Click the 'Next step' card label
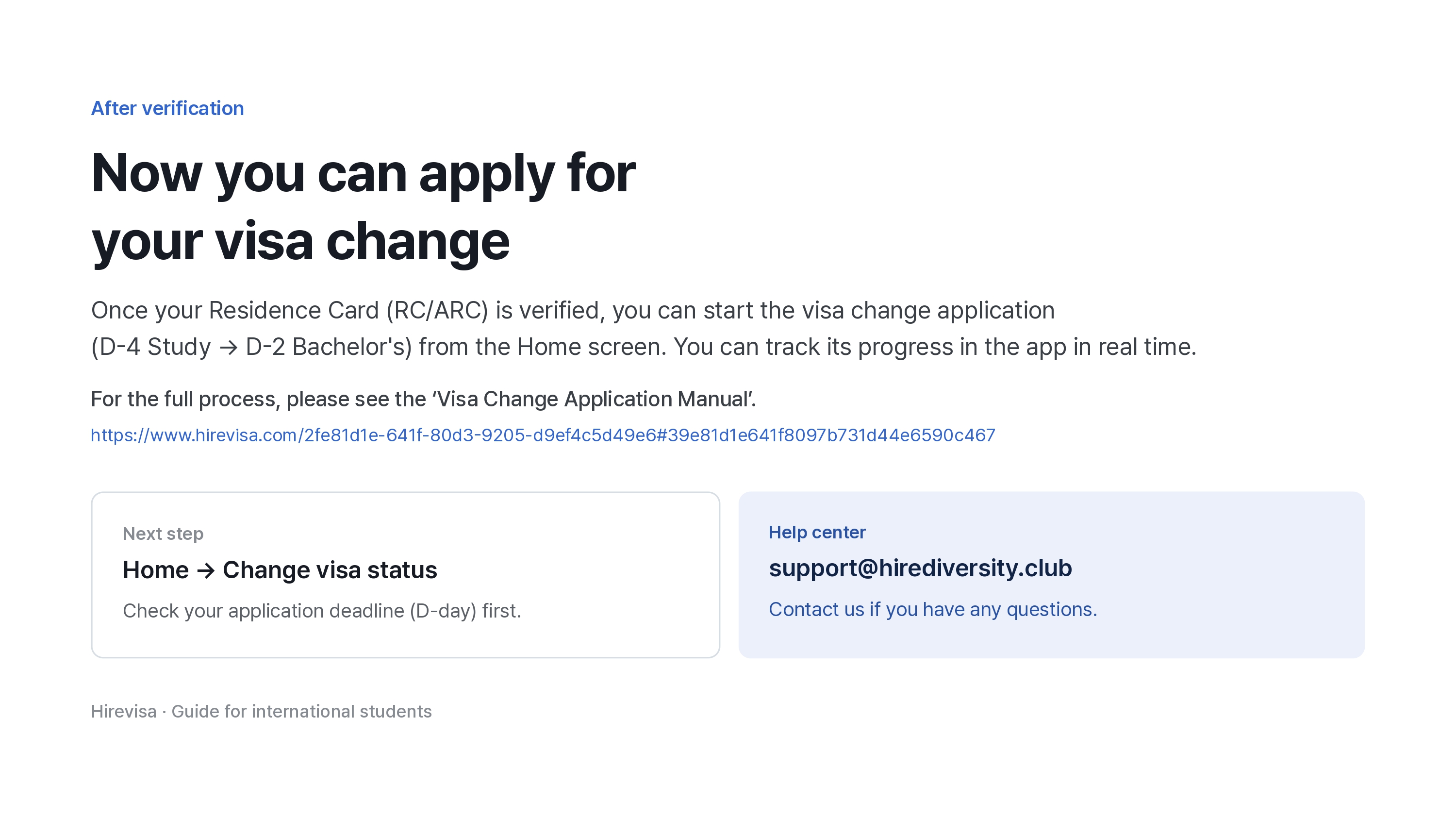The image size is (1456, 819). coord(163,534)
